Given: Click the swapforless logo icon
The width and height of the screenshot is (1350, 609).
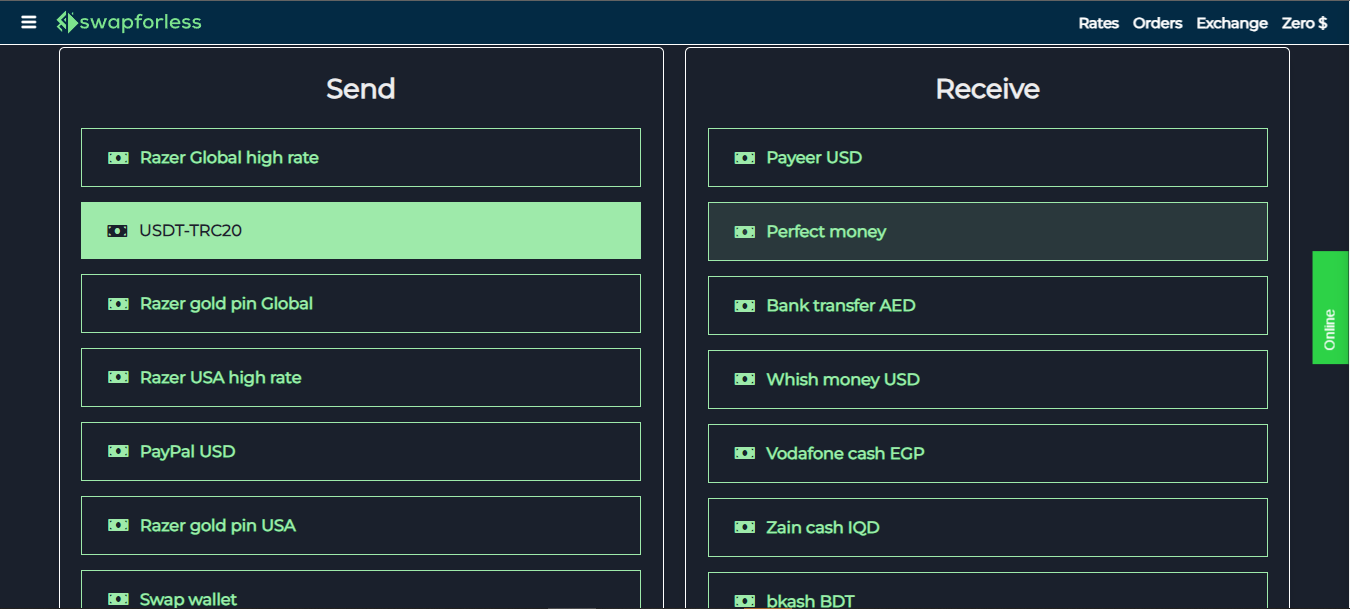Looking at the screenshot, I should 67,21.
